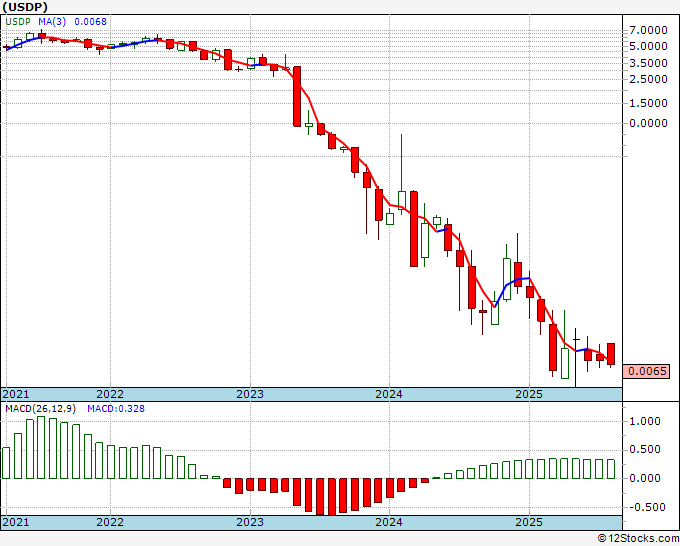Viewport: 680px width, 546px height.
Task: Select 2021 on the price chart time axis
Action: click(x=16, y=394)
